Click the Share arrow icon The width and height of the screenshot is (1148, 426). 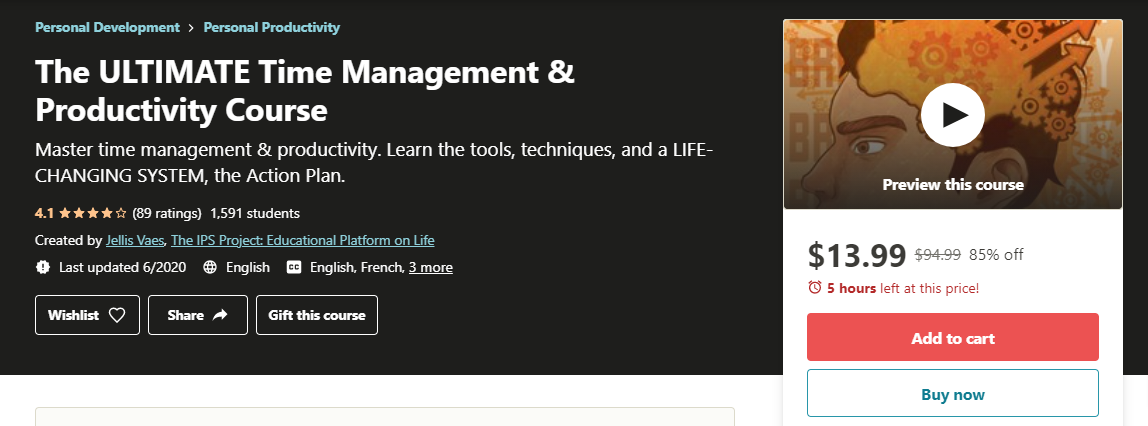coord(220,315)
